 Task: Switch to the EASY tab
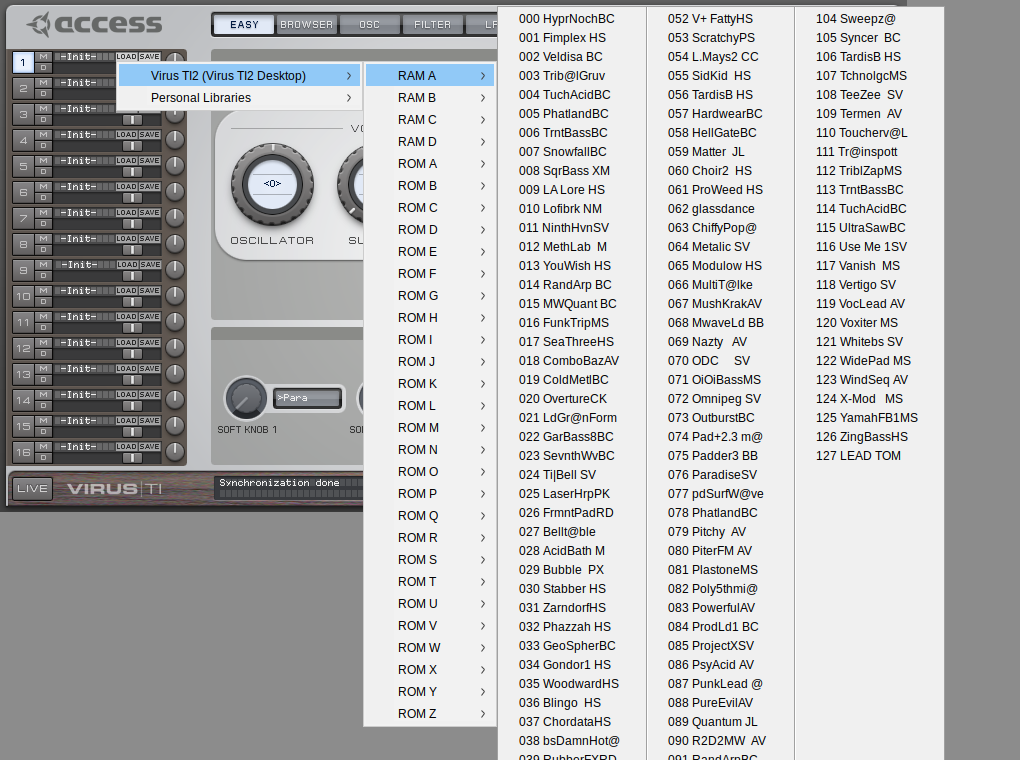coord(244,25)
